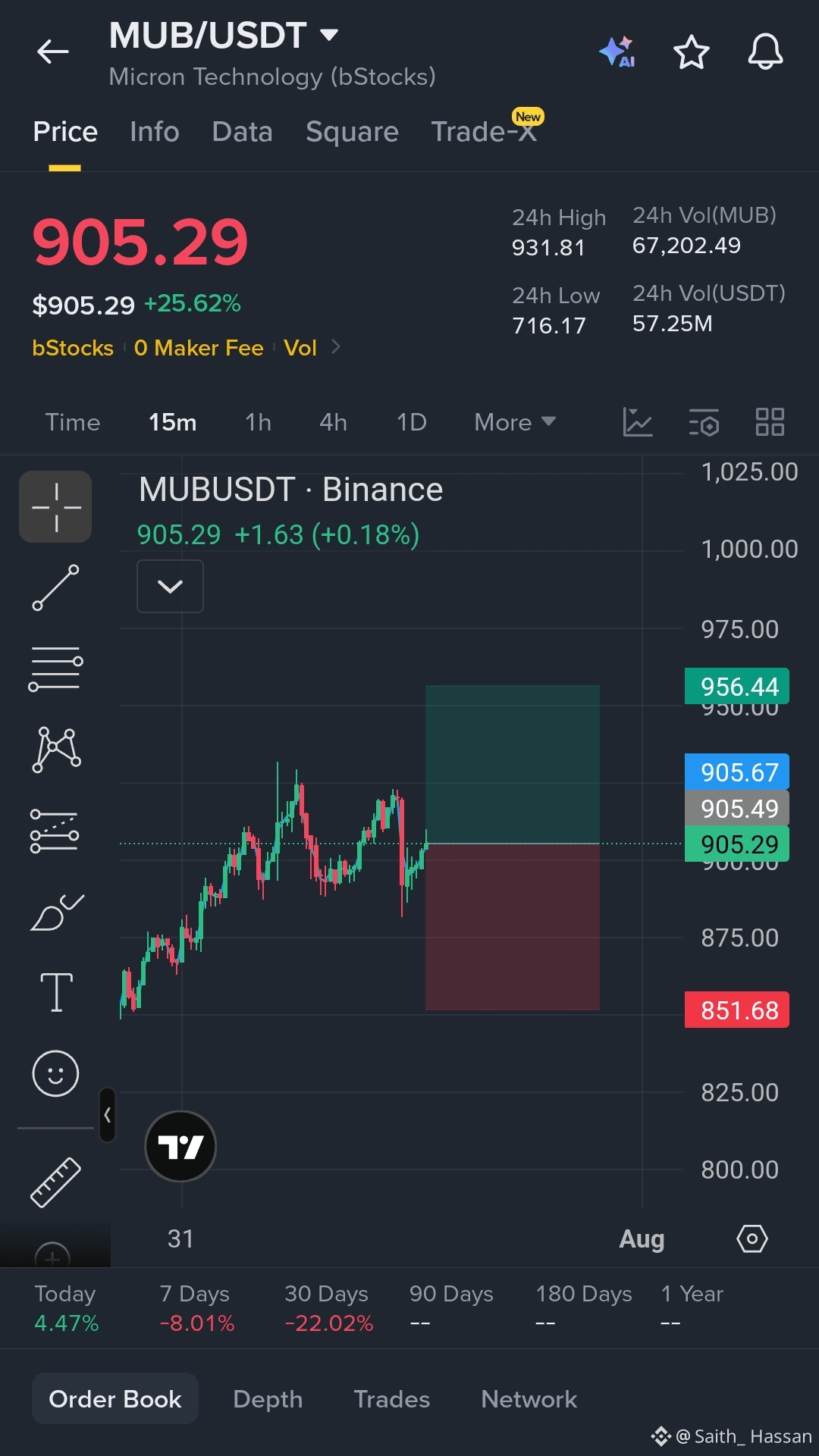
Task: Select the green take-profit zone
Action: 513,764
